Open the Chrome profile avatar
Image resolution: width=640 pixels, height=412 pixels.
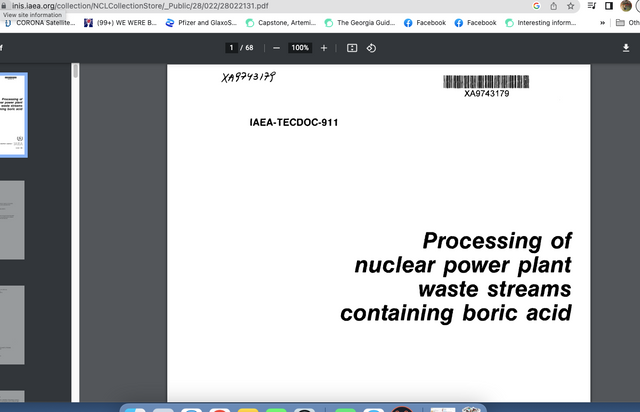coord(626,6)
